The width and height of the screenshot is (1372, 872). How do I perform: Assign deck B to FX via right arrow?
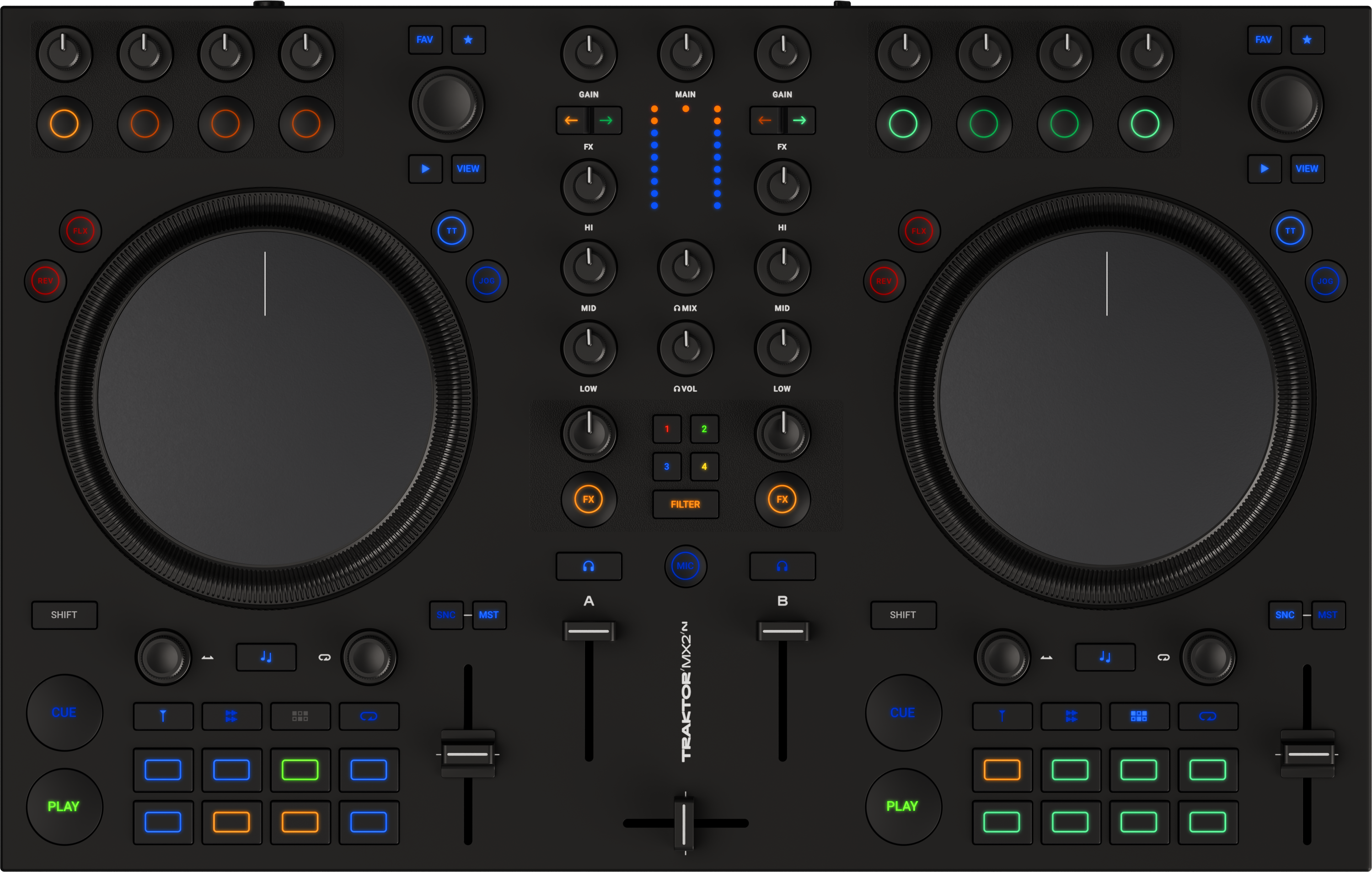point(800,121)
